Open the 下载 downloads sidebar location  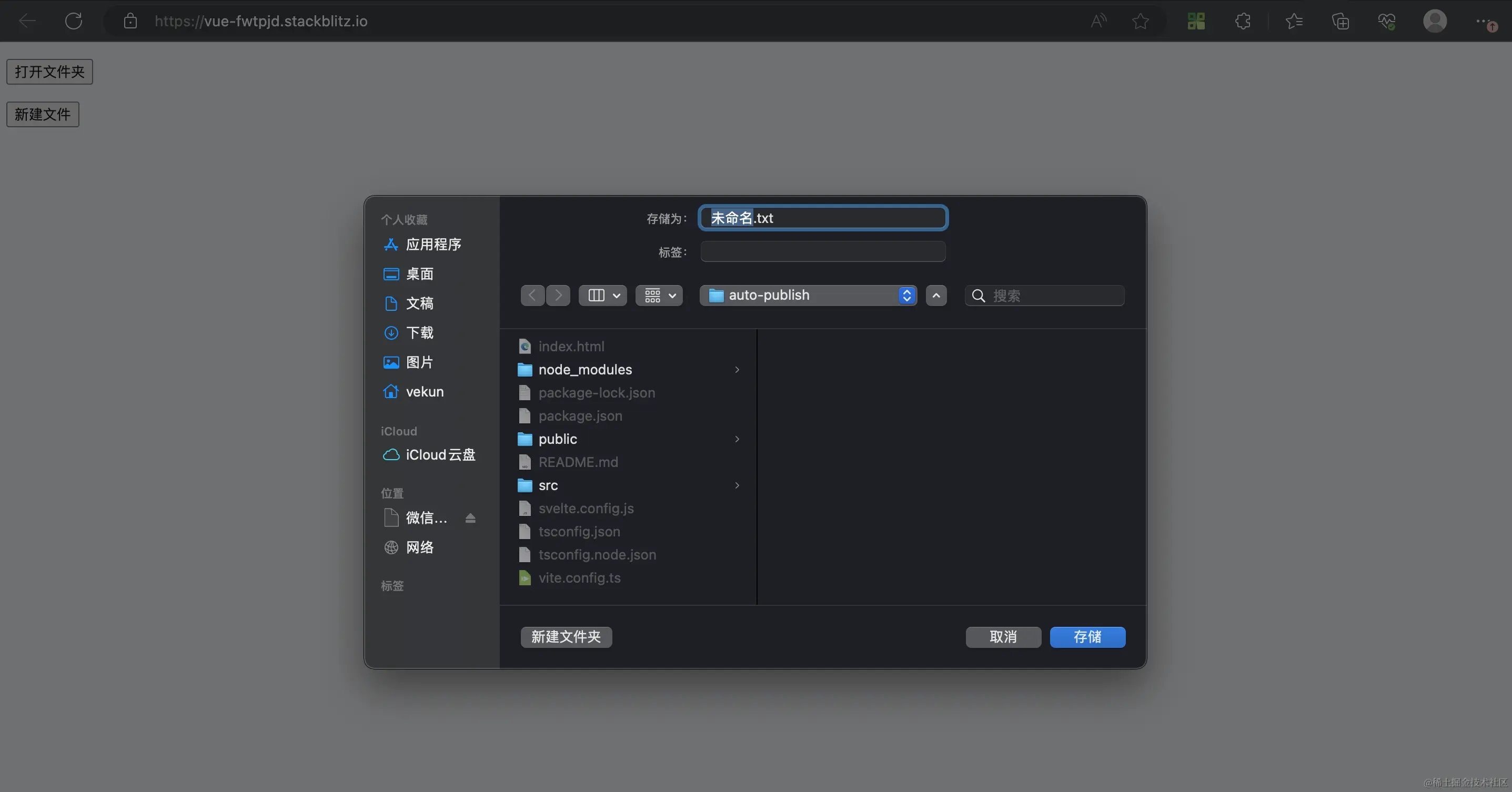(419, 333)
